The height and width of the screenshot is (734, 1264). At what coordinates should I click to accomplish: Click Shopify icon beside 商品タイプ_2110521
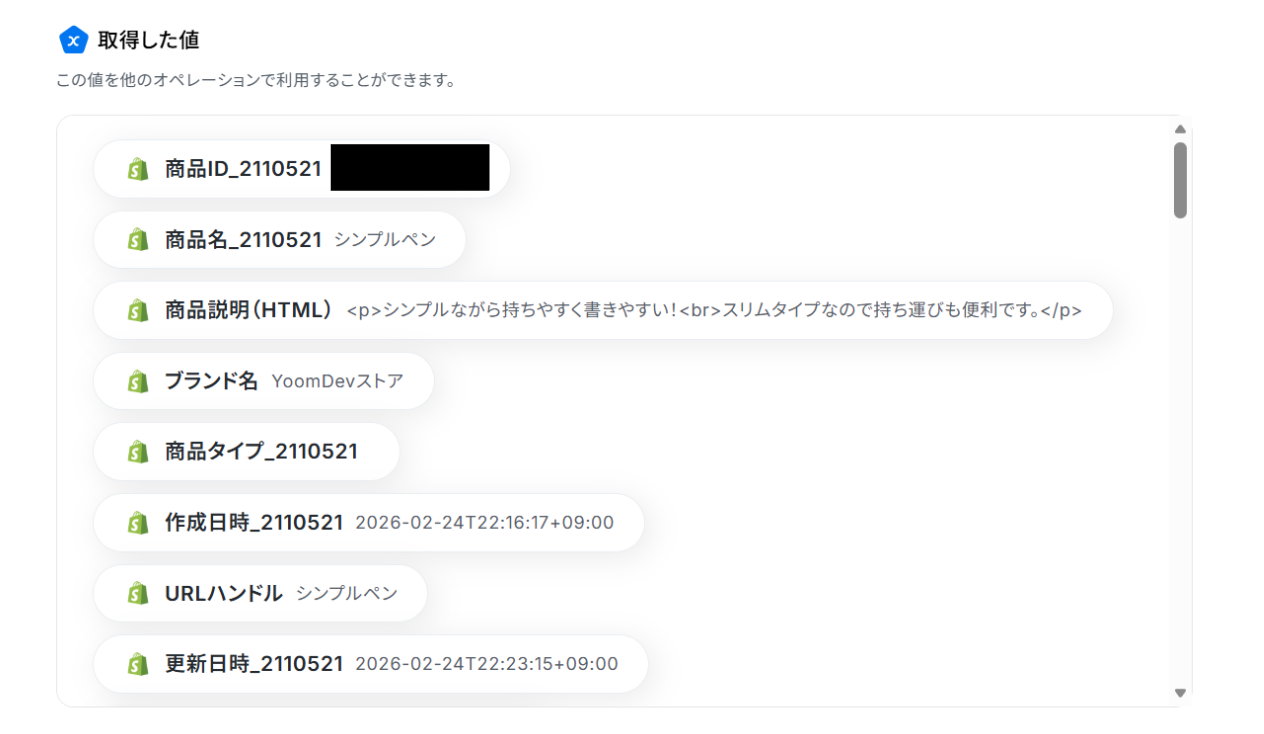[138, 452]
